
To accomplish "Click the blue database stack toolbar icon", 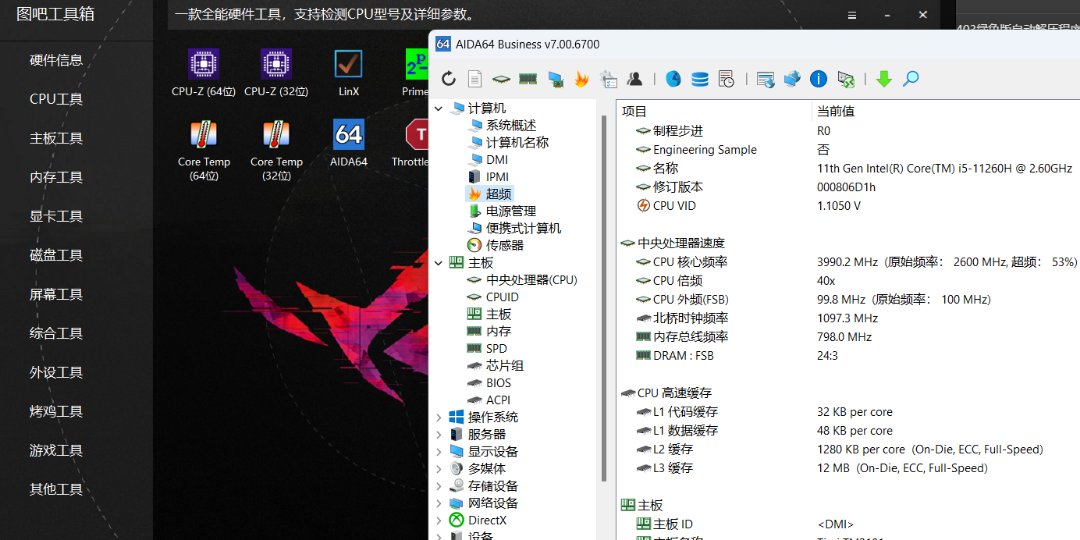I will pyautogui.click(x=700, y=79).
